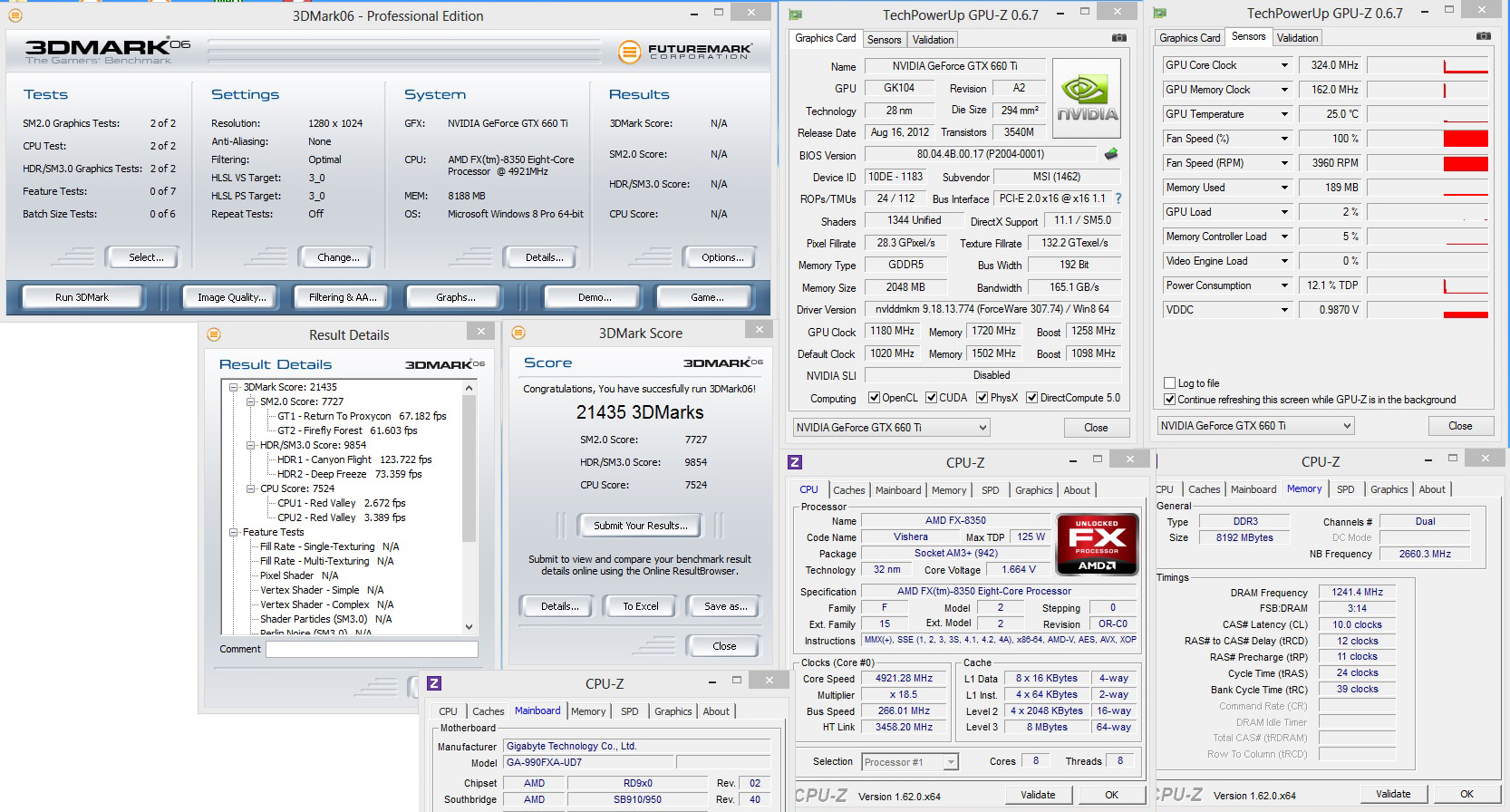Click Submit Your Results button
The height and width of the screenshot is (812, 1510).
click(641, 526)
